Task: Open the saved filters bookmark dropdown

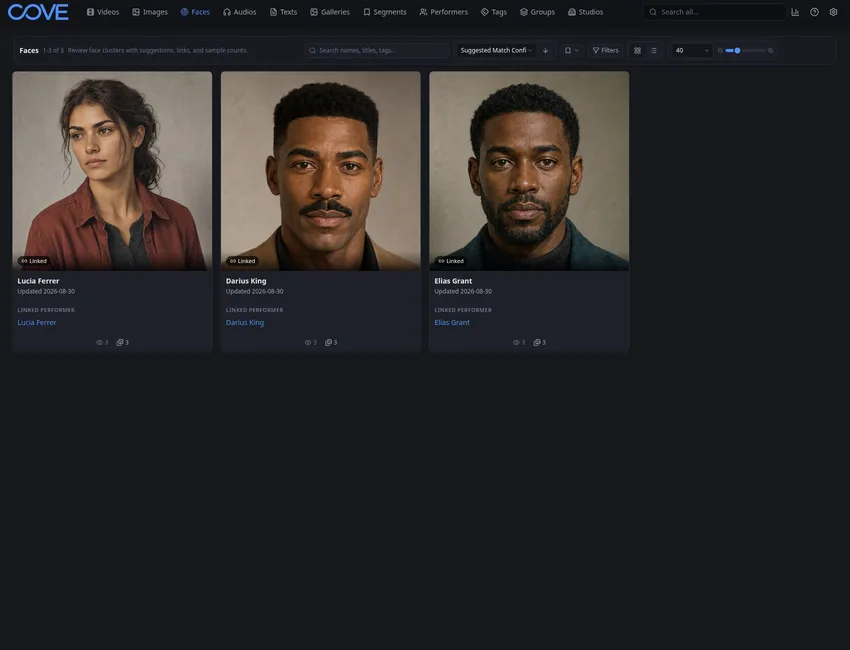Action: 571,50
